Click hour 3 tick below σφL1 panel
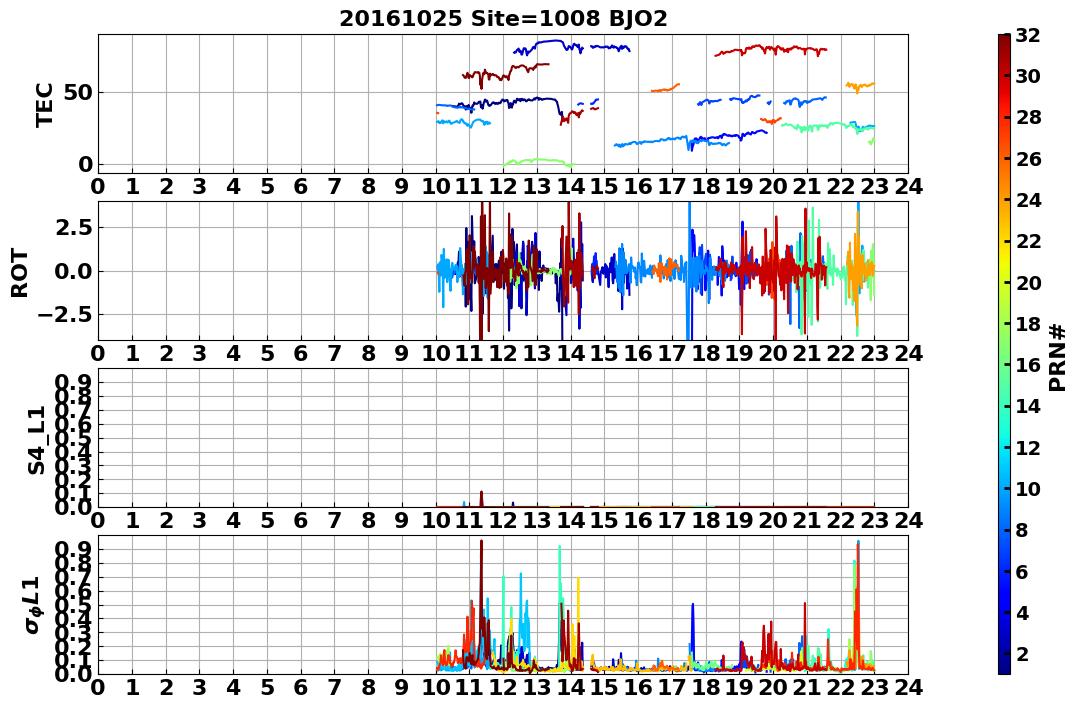Image resolution: width=1077 pixels, height=709 pixels. pyautogui.click(x=200, y=688)
